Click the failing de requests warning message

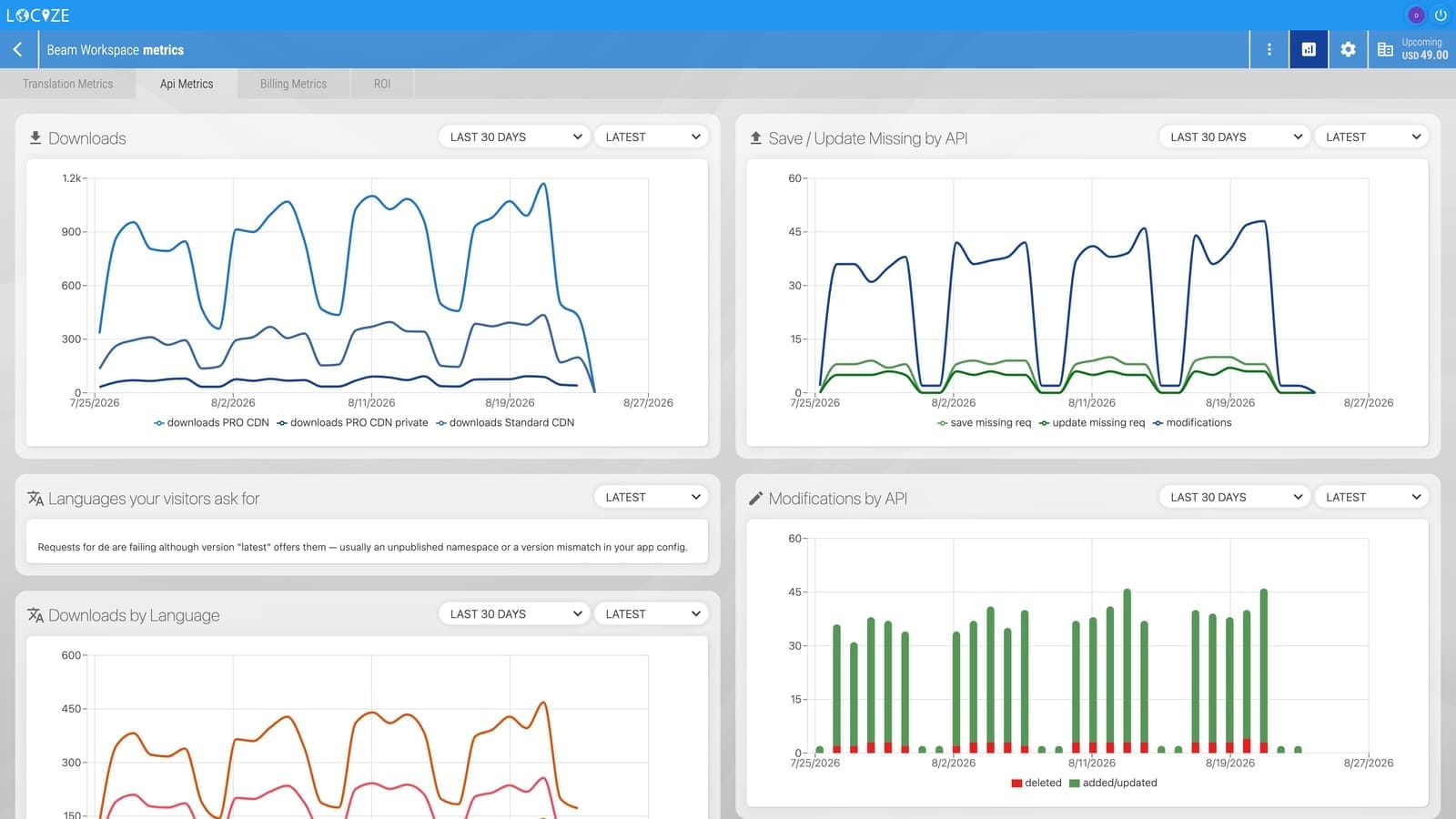363,548
